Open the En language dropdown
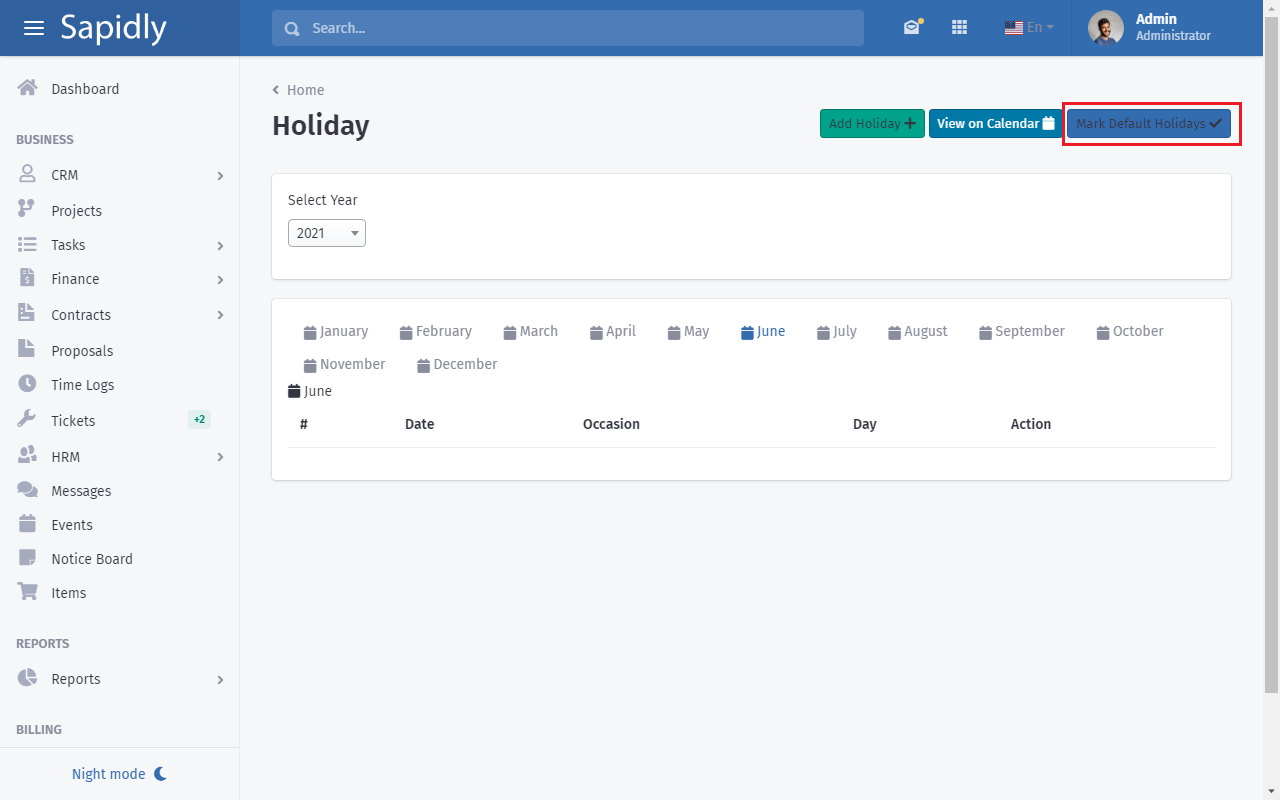1280x800 pixels. click(1029, 28)
